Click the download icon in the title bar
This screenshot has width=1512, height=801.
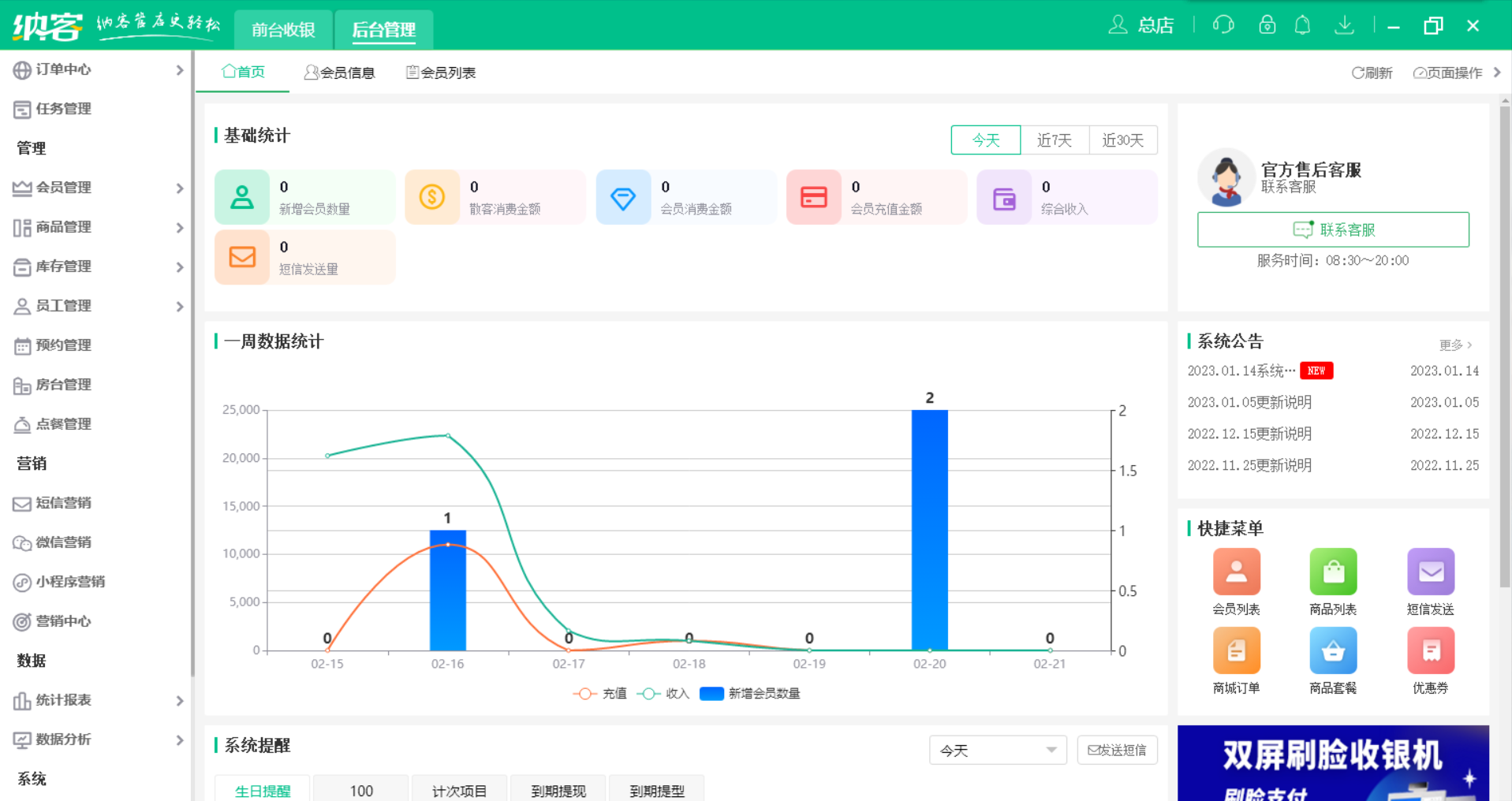(x=1344, y=24)
